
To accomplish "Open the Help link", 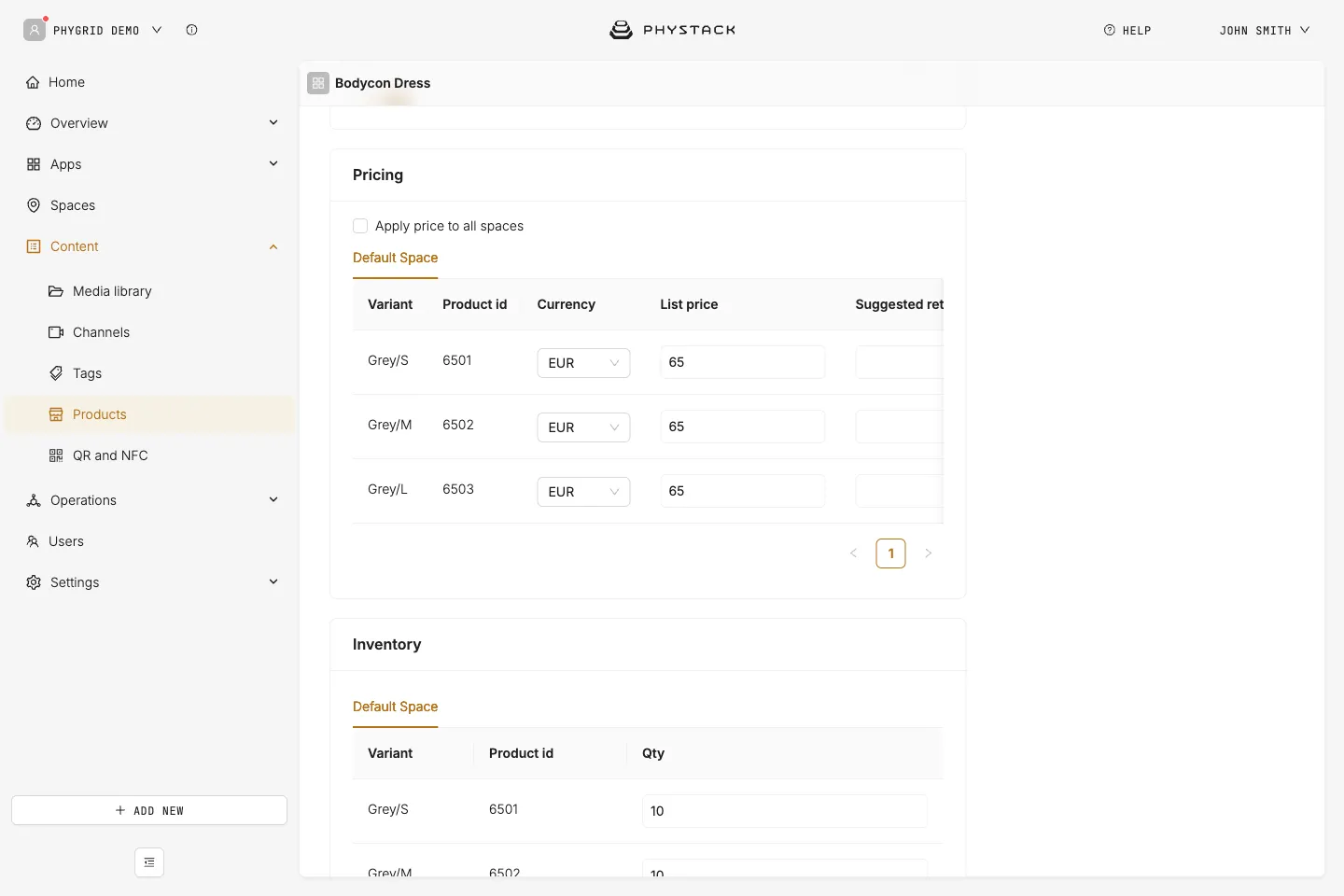I will tap(1127, 30).
